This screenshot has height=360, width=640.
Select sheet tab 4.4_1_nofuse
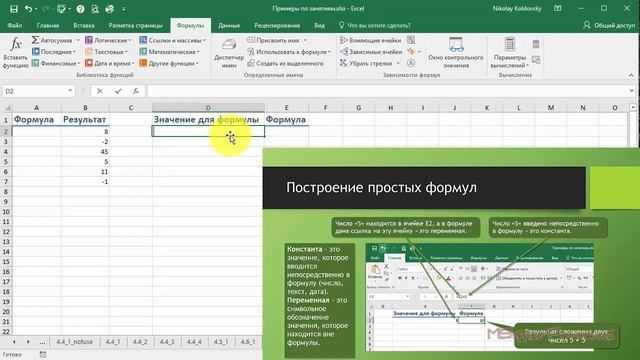[x=74, y=342]
